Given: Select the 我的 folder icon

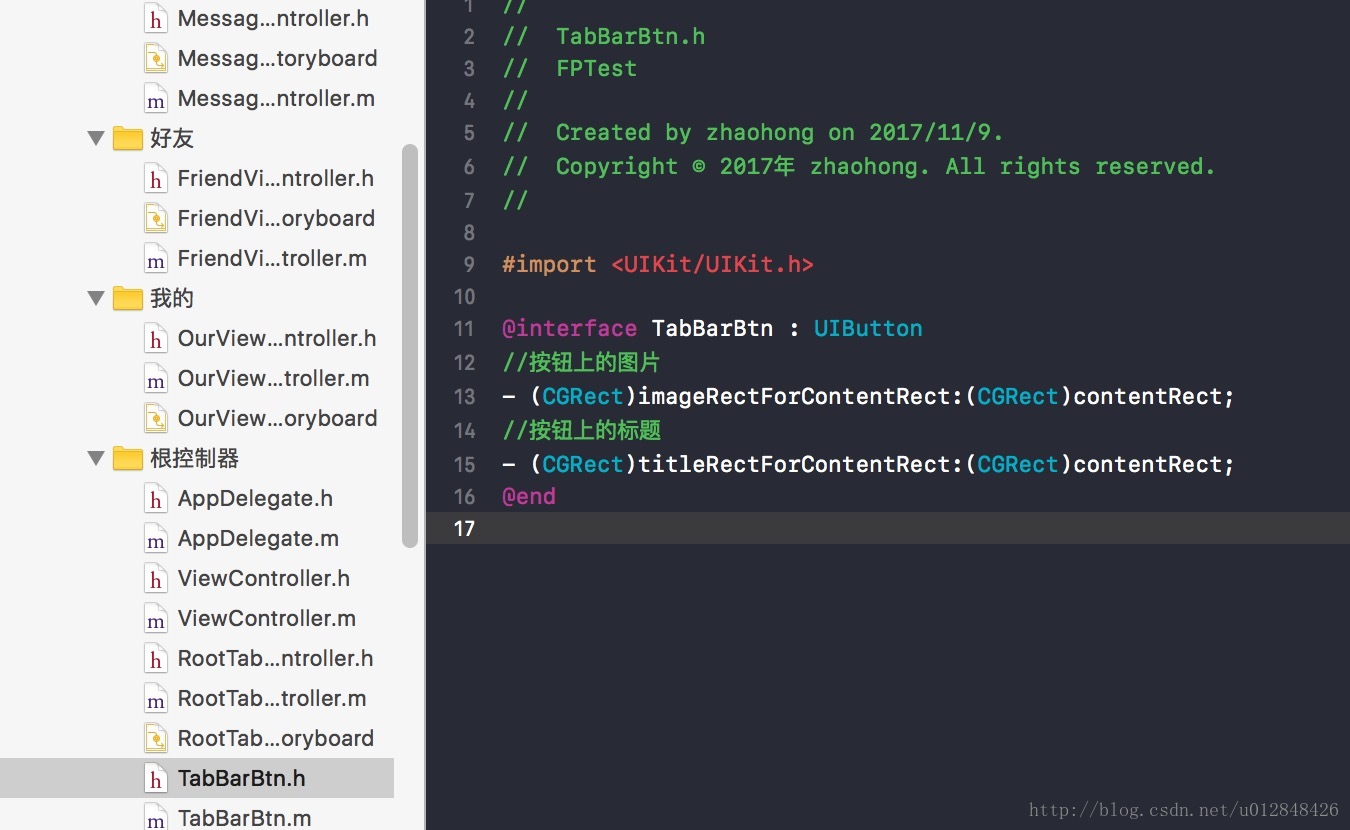Looking at the screenshot, I should coord(128,298).
